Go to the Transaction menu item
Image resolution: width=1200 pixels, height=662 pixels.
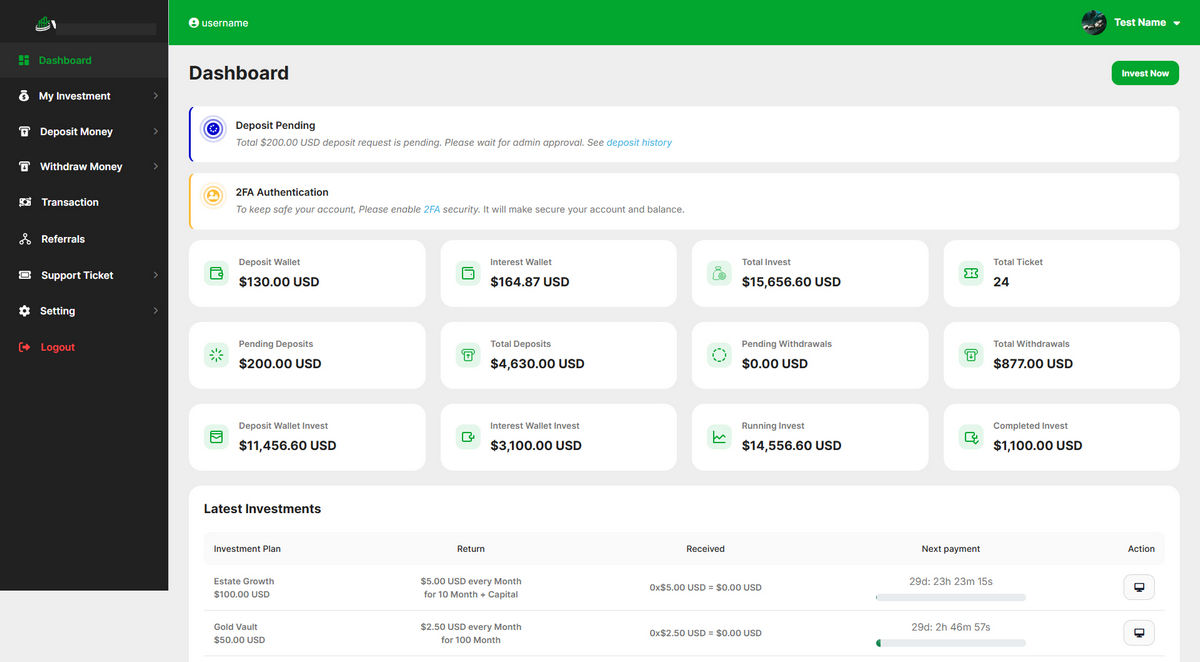84,202
